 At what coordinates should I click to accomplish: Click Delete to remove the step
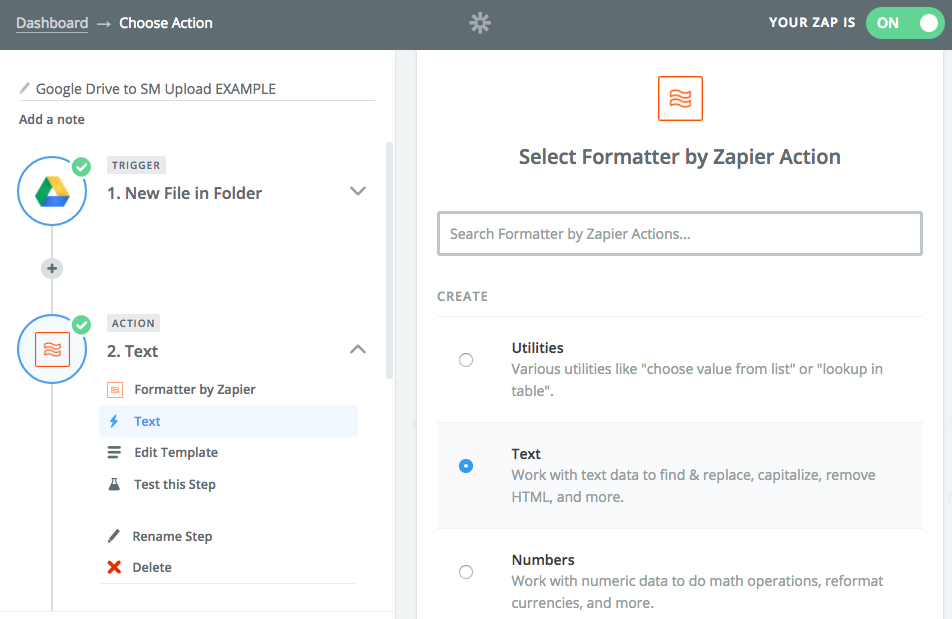pyautogui.click(x=152, y=567)
